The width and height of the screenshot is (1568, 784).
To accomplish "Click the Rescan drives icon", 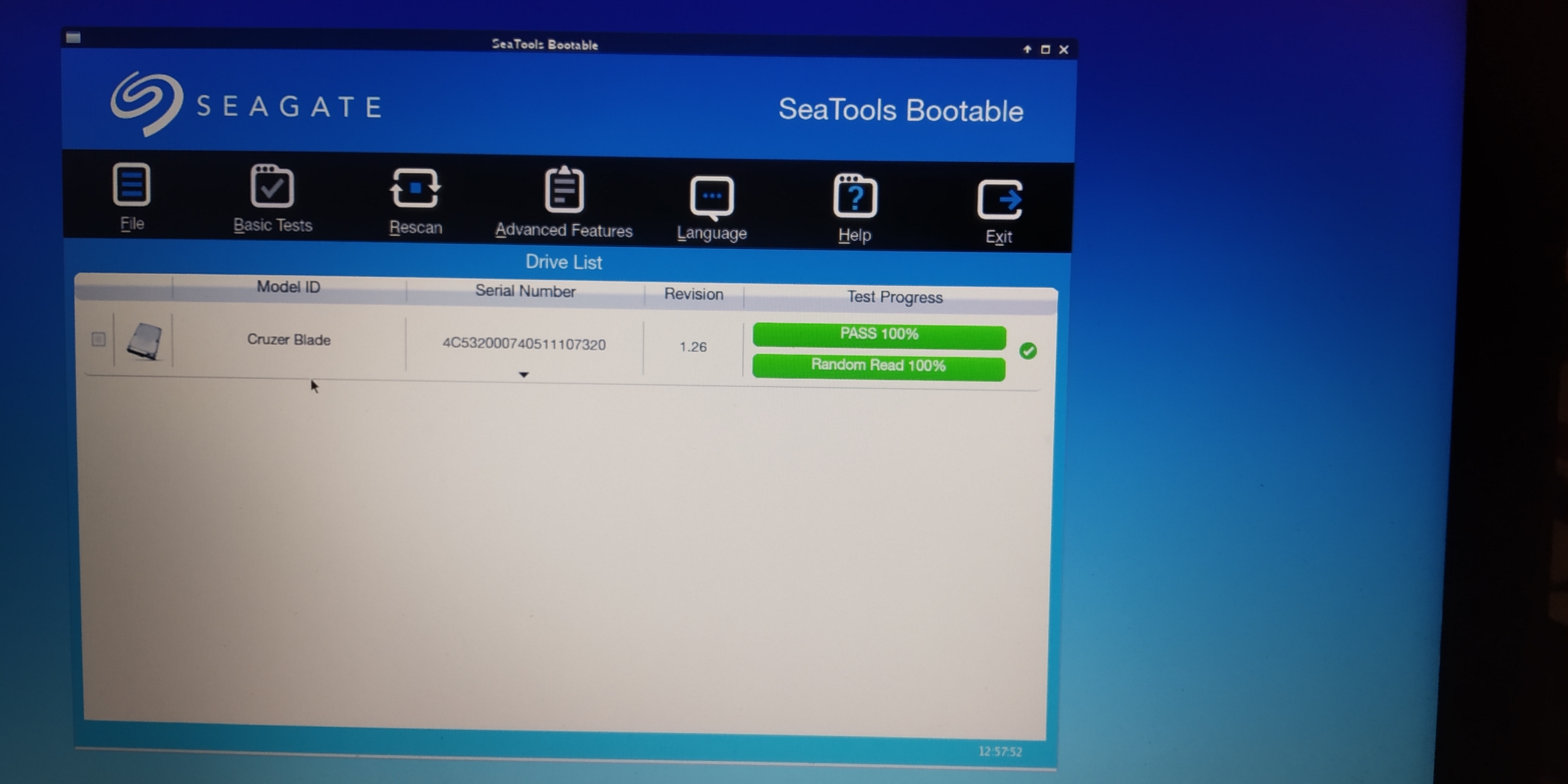I will coord(415,188).
